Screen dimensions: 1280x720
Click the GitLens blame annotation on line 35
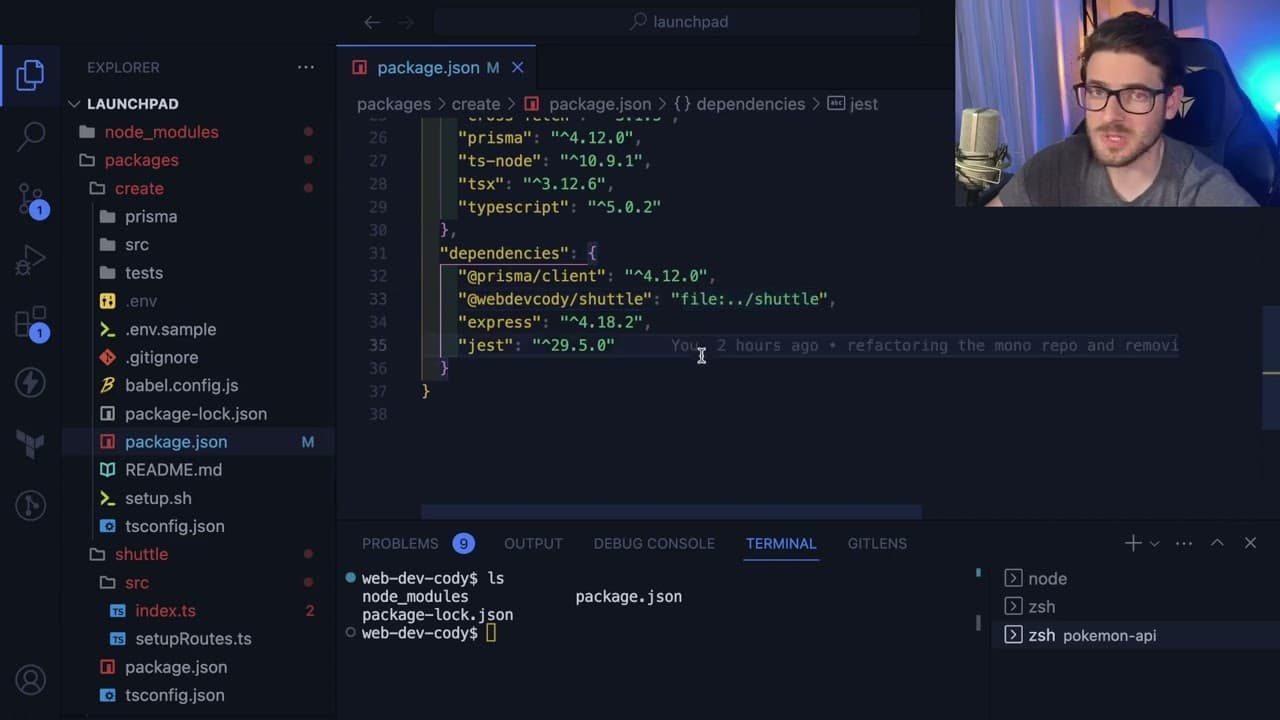coord(925,345)
